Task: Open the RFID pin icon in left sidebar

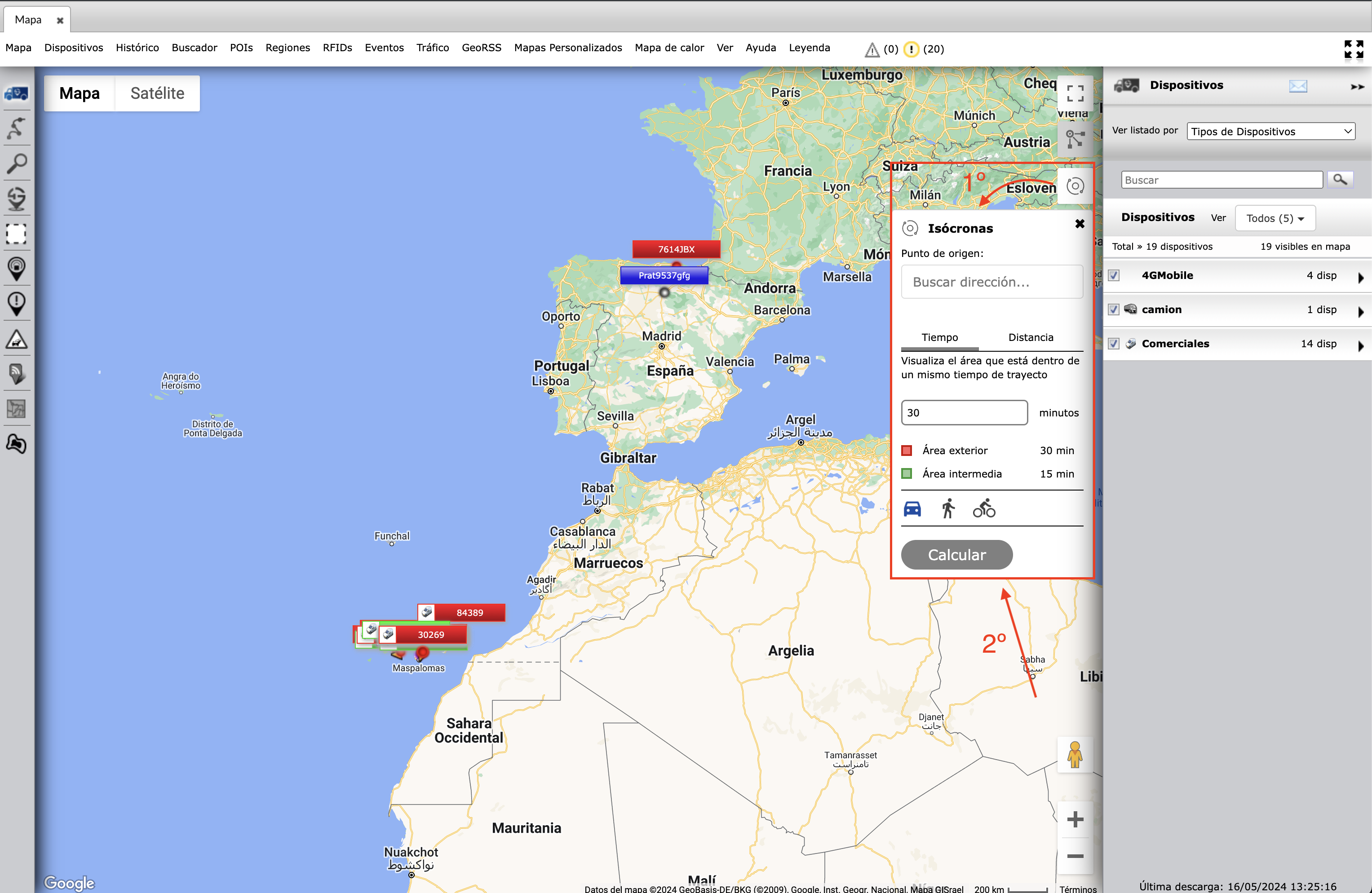Action: click(x=16, y=269)
